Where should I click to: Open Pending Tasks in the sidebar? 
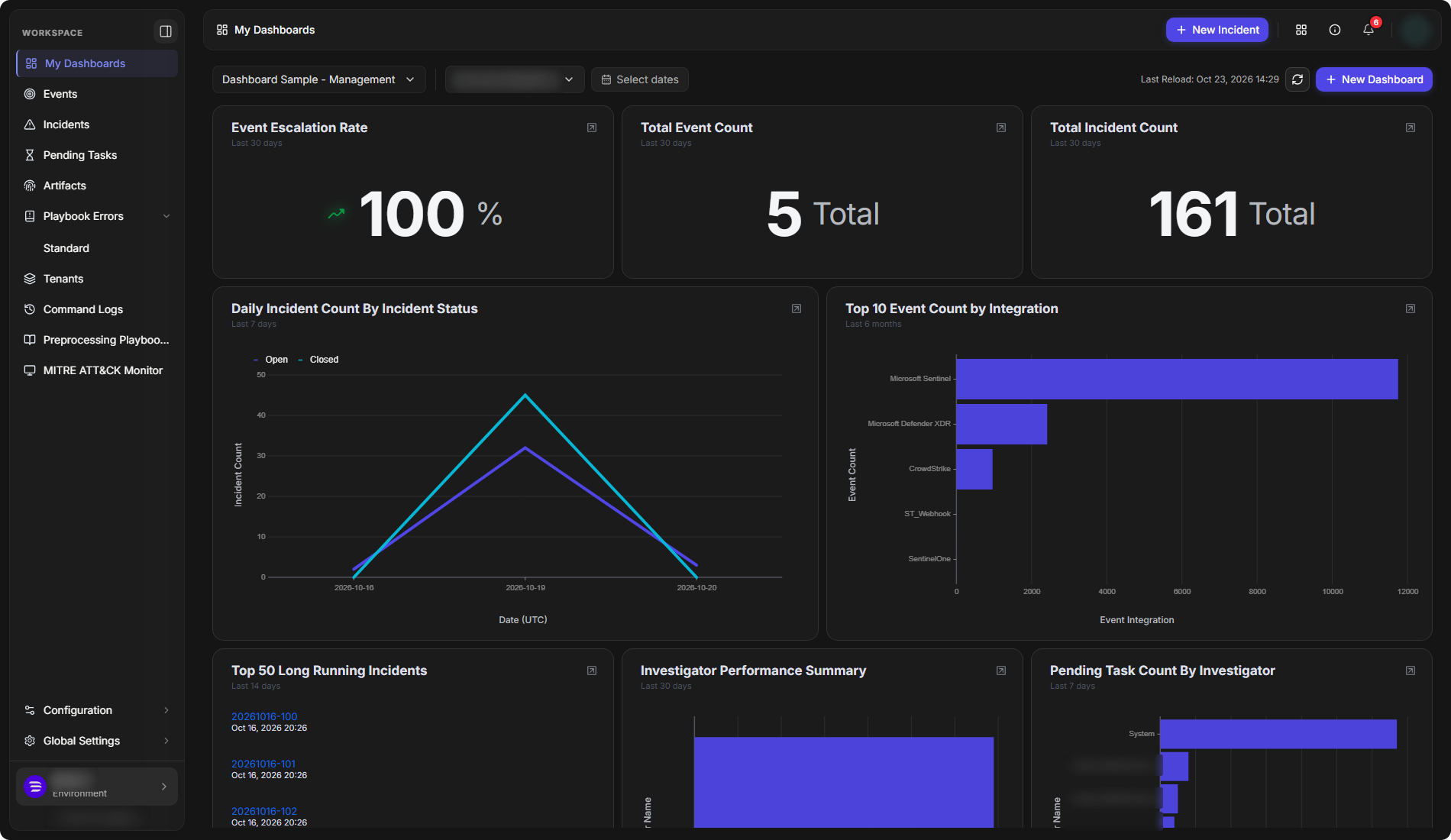[97, 155]
